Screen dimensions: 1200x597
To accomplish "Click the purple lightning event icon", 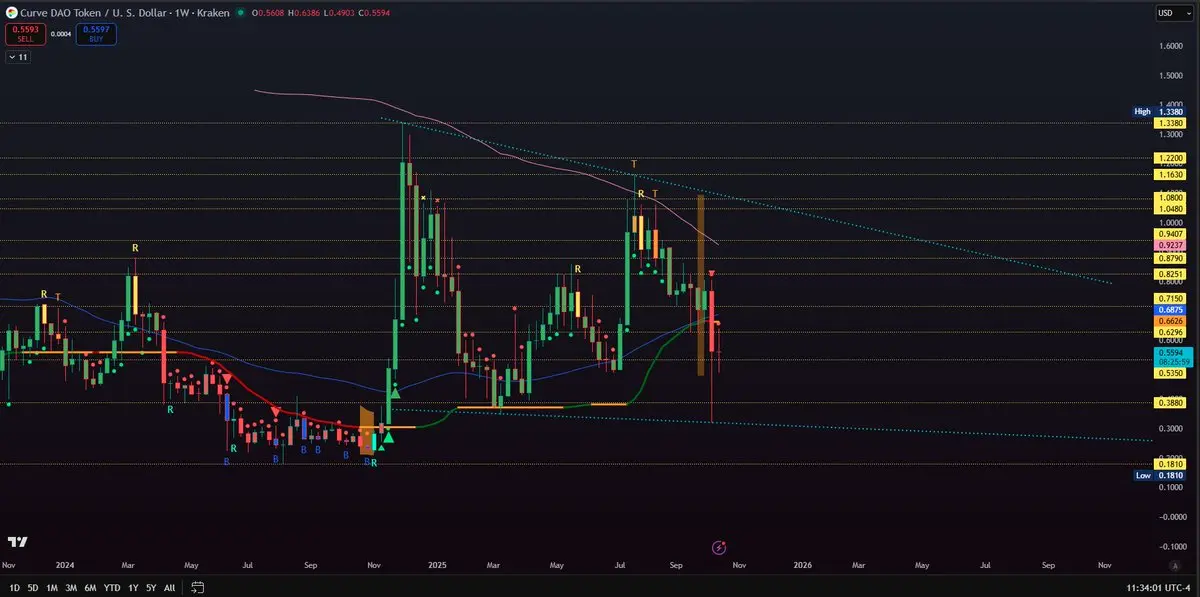I will pyautogui.click(x=718, y=546).
